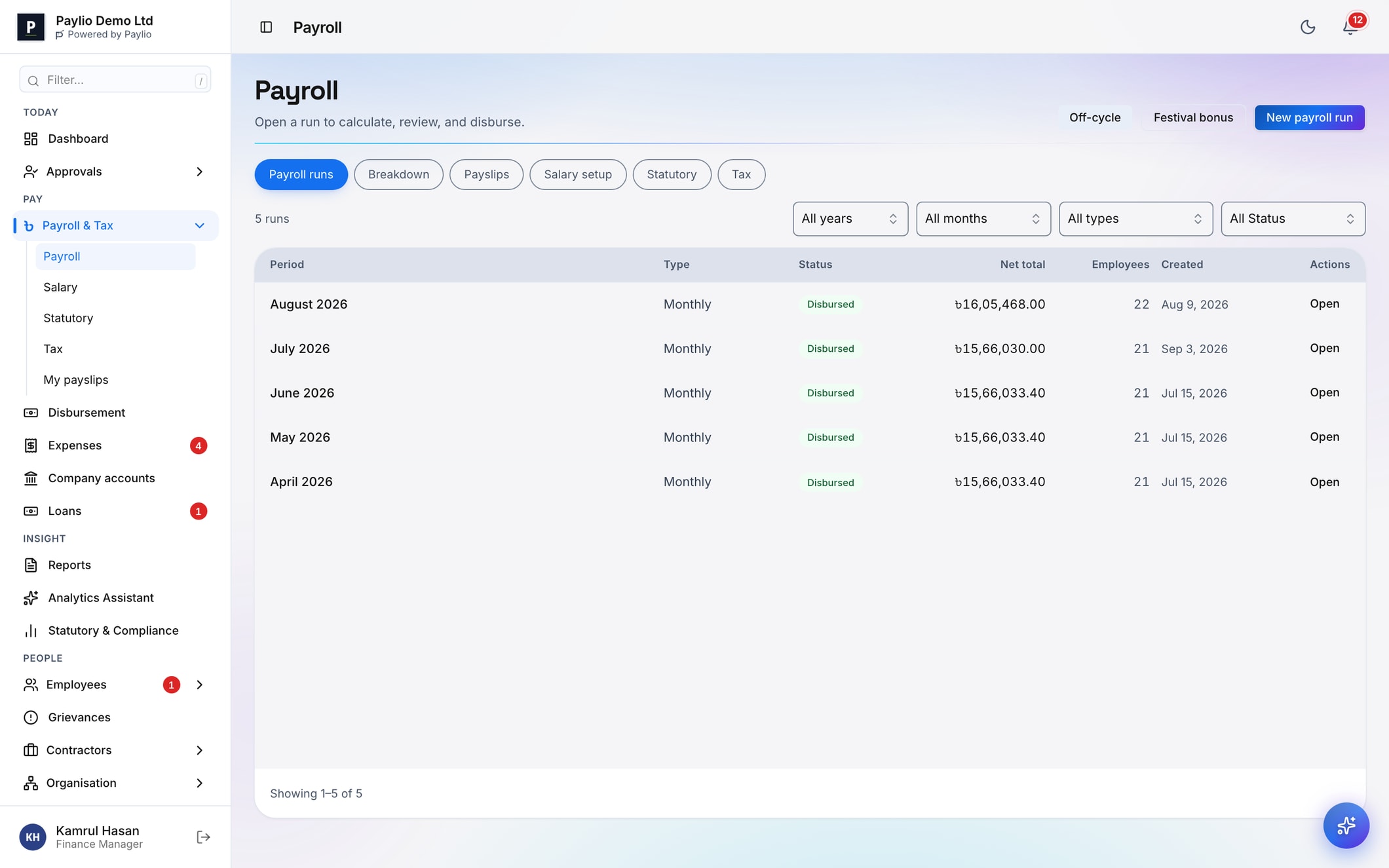Switch to the Salary setup tab
This screenshot has width=1389, height=868.
[x=578, y=174]
